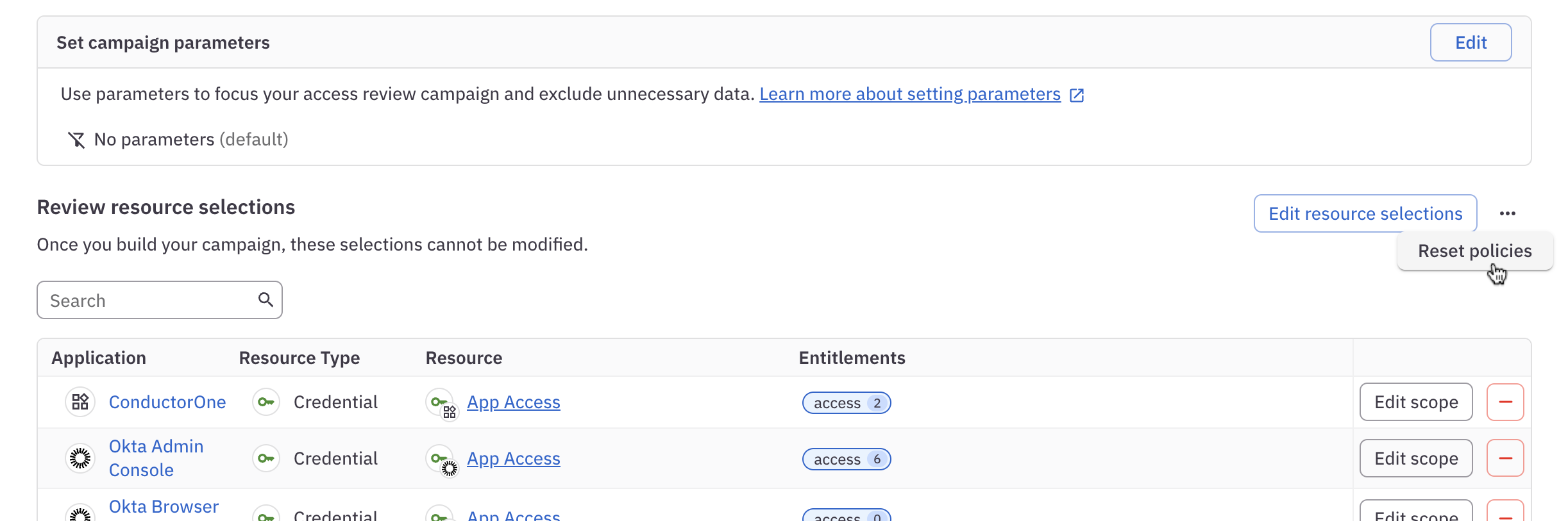This screenshot has height=521, width=1568.
Task: Click the Resource Type column header
Action: 299,358
